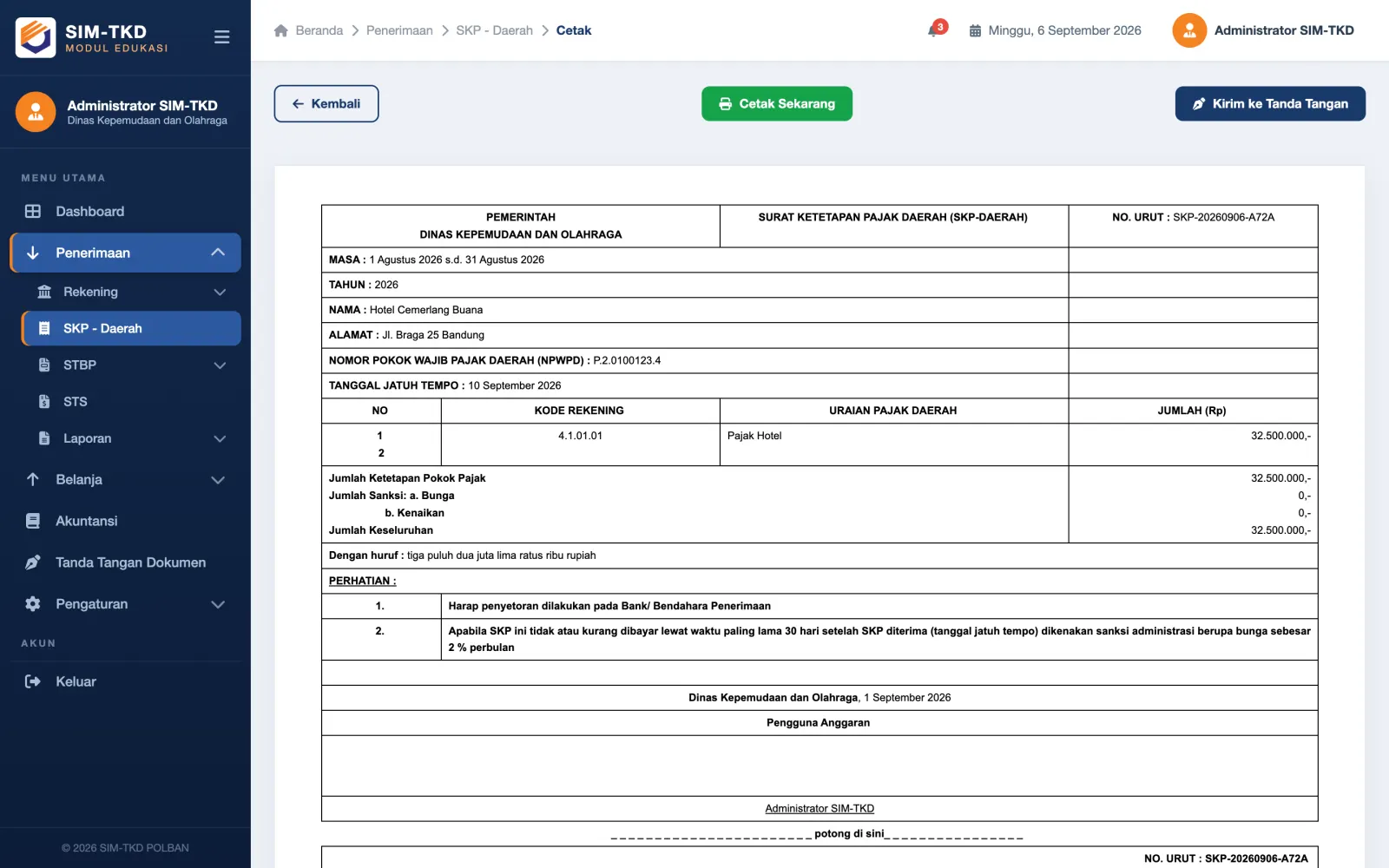The image size is (1389, 868).
Task: Go to Penerimaan in the breadcrumb
Action: click(x=399, y=30)
